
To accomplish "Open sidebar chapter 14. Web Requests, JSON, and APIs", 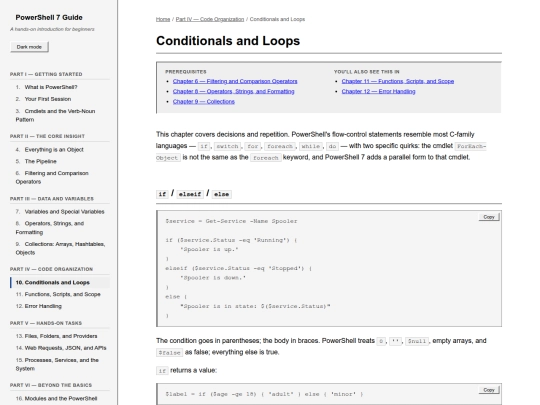I will 61,348.
